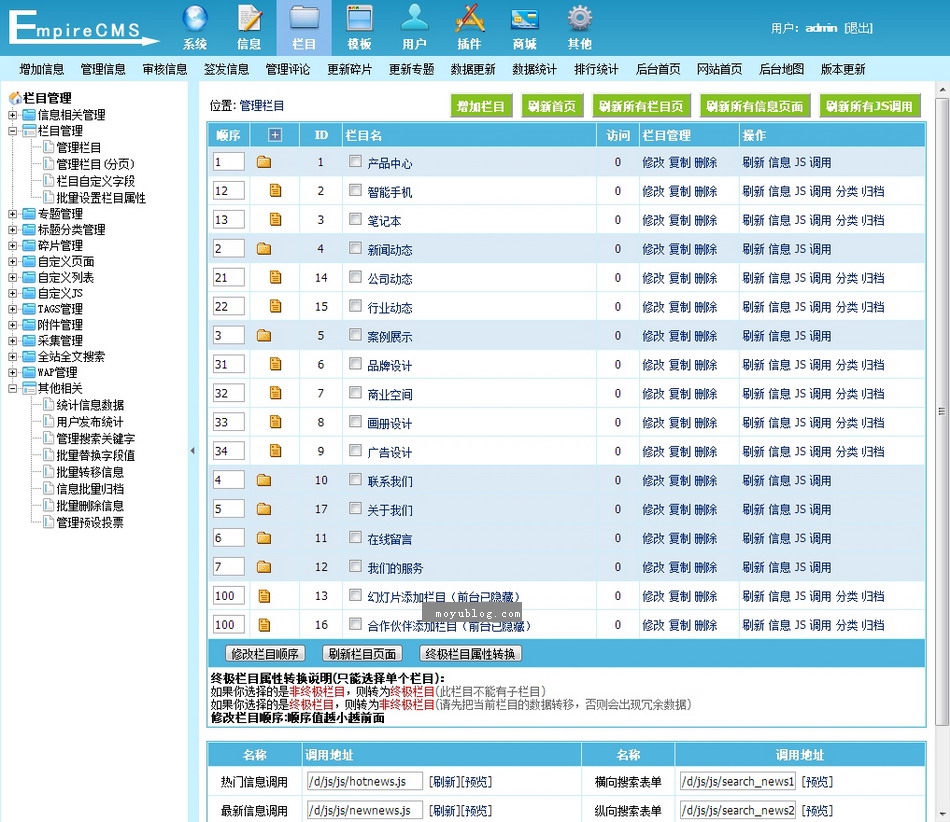
Task: Select the 栏目 folder icon
Action: 304,18
